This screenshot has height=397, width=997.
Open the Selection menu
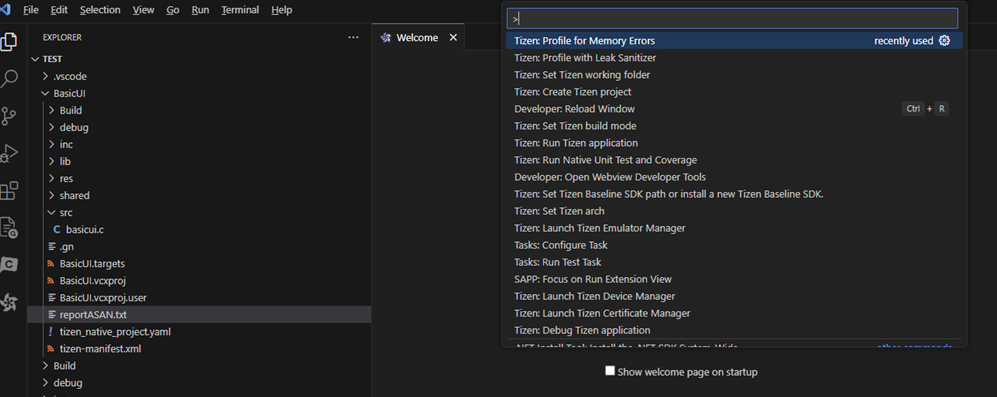pyautogui.click(x=101, y=10)
